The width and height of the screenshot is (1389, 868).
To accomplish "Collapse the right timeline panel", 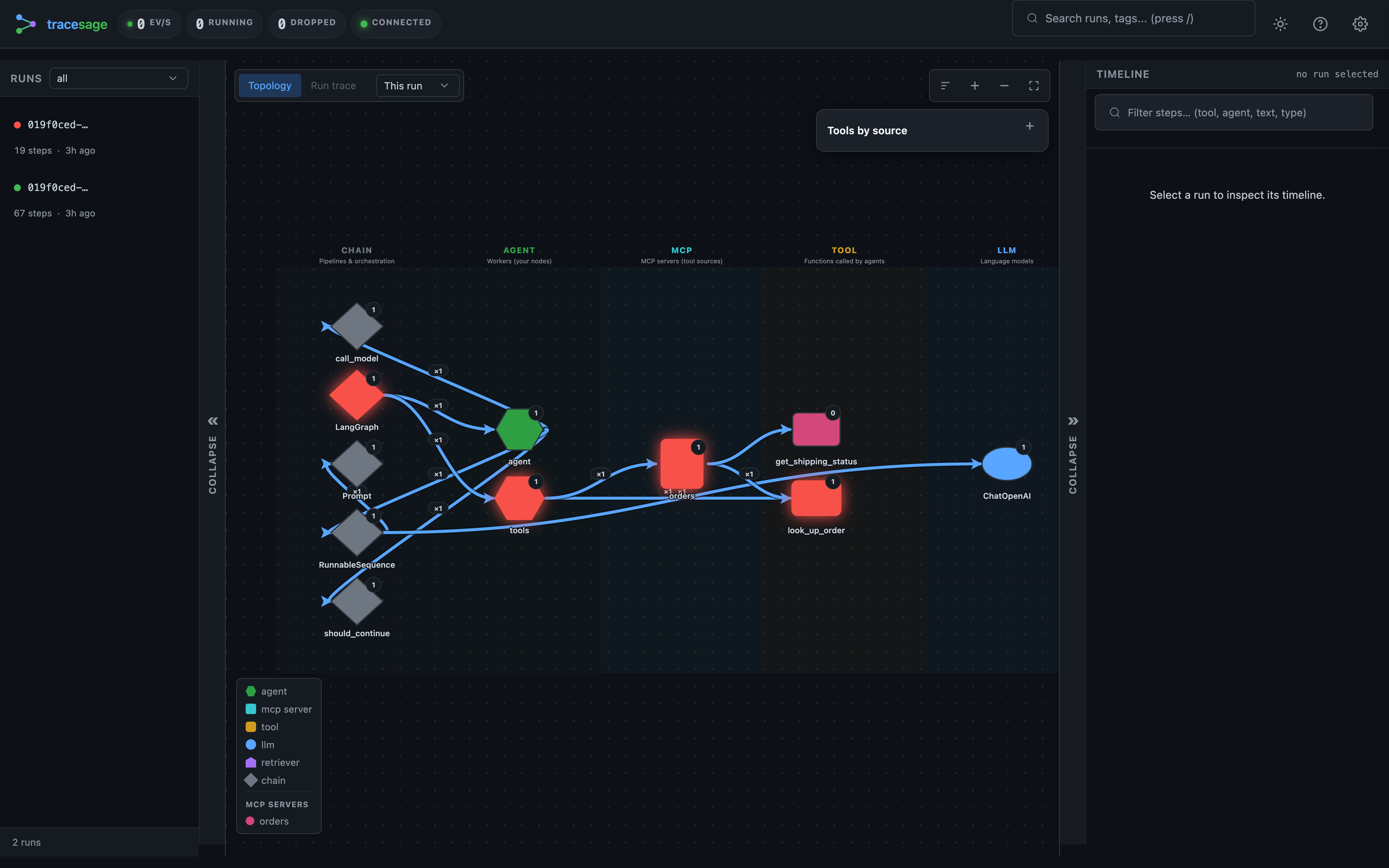I will (1072, 453).
